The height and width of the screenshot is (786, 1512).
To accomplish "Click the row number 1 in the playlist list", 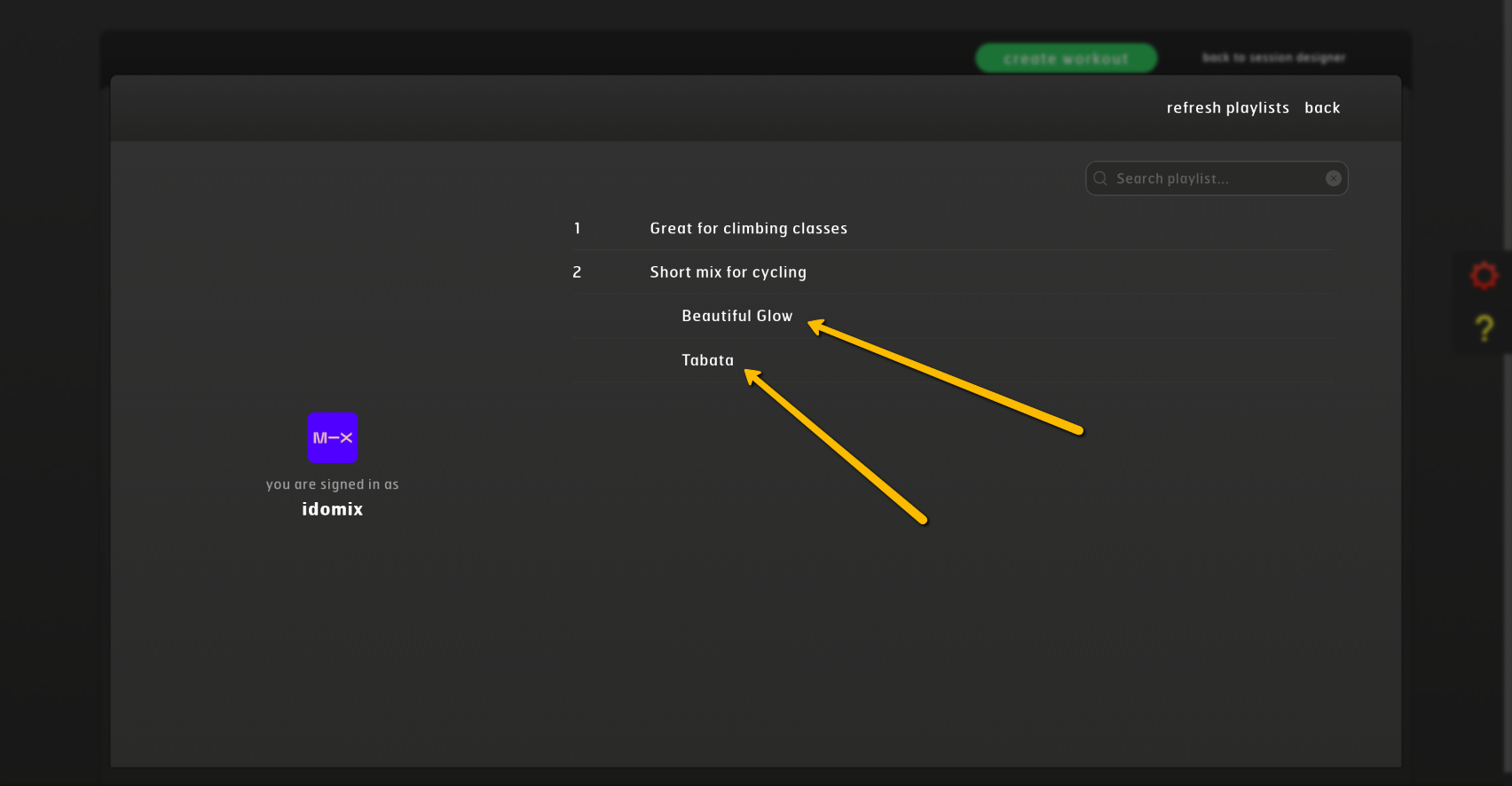I will (577, 229).
